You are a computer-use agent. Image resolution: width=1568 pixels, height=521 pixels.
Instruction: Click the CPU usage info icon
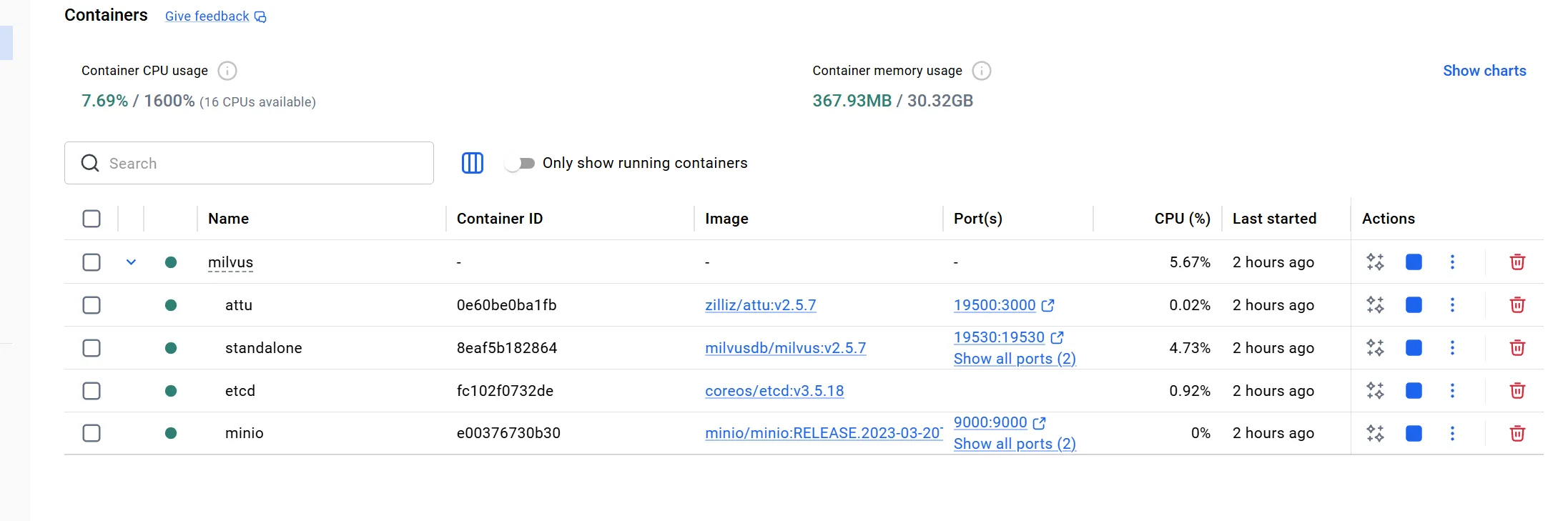[x=227, y=71]
